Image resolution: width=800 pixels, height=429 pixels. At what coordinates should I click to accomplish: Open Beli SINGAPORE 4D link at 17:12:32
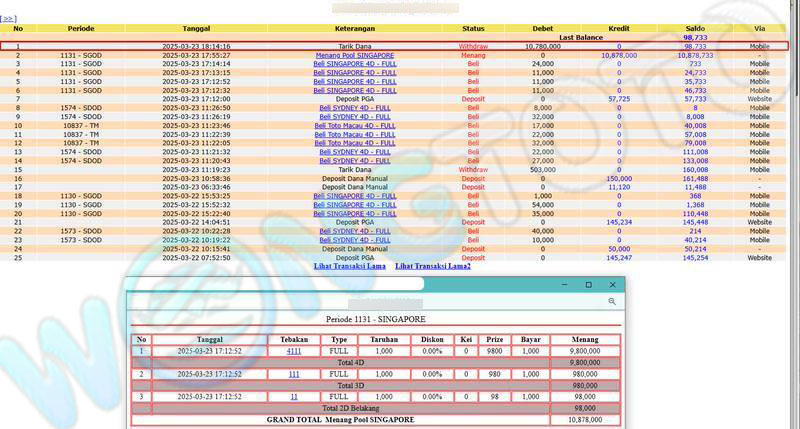[x=355, y=90]
